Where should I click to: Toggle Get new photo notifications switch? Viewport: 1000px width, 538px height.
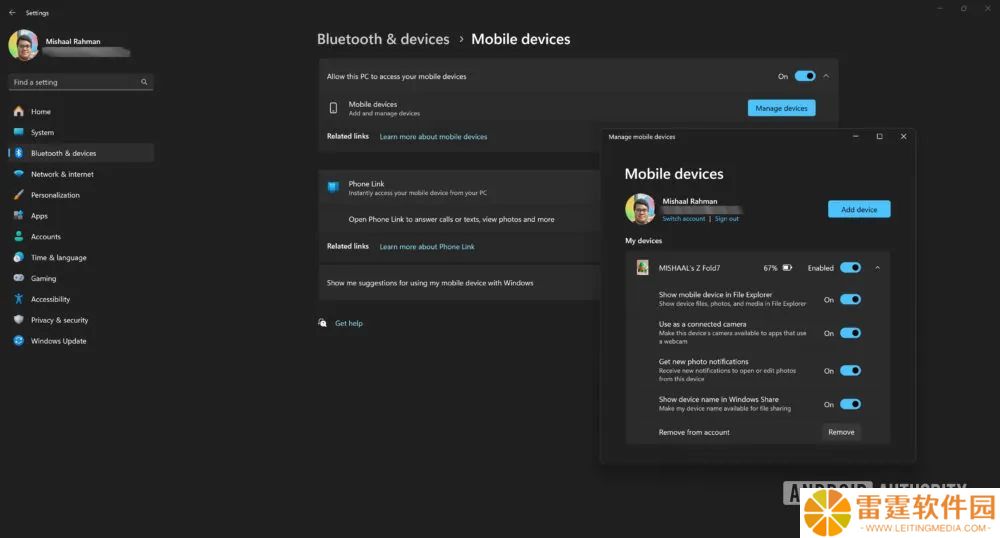850,370
